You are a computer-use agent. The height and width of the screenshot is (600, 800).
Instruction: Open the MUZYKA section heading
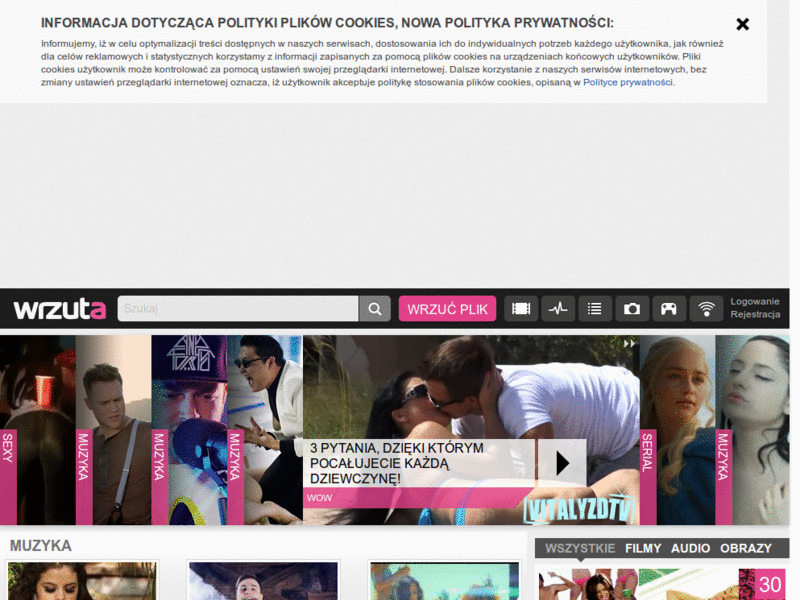pyautogui.click(x=41, y=546)
